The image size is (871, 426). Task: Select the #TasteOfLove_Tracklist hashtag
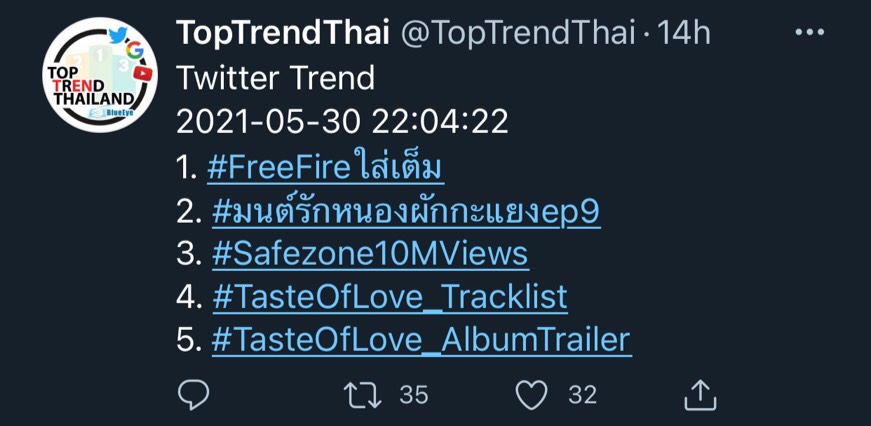click(x=390, y=298)
